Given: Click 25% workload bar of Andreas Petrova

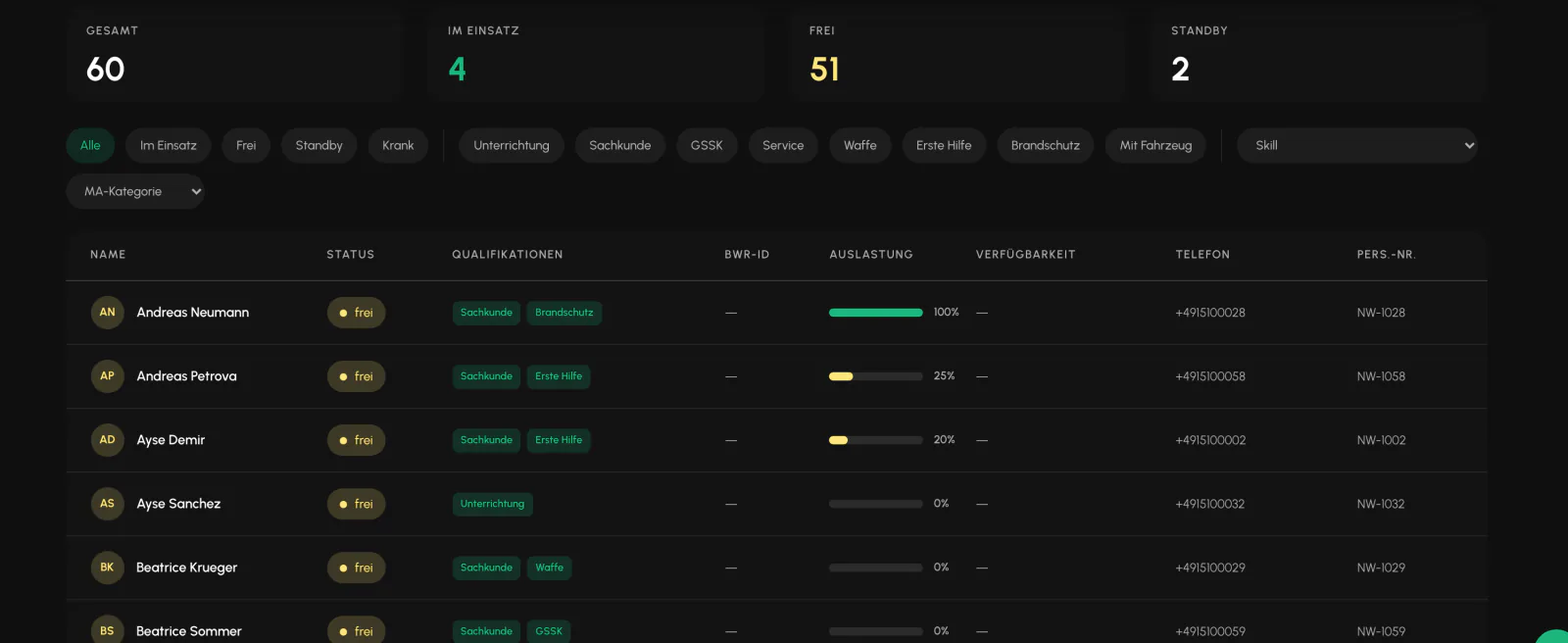Looking at the screenshot, I should coord(876,376).
